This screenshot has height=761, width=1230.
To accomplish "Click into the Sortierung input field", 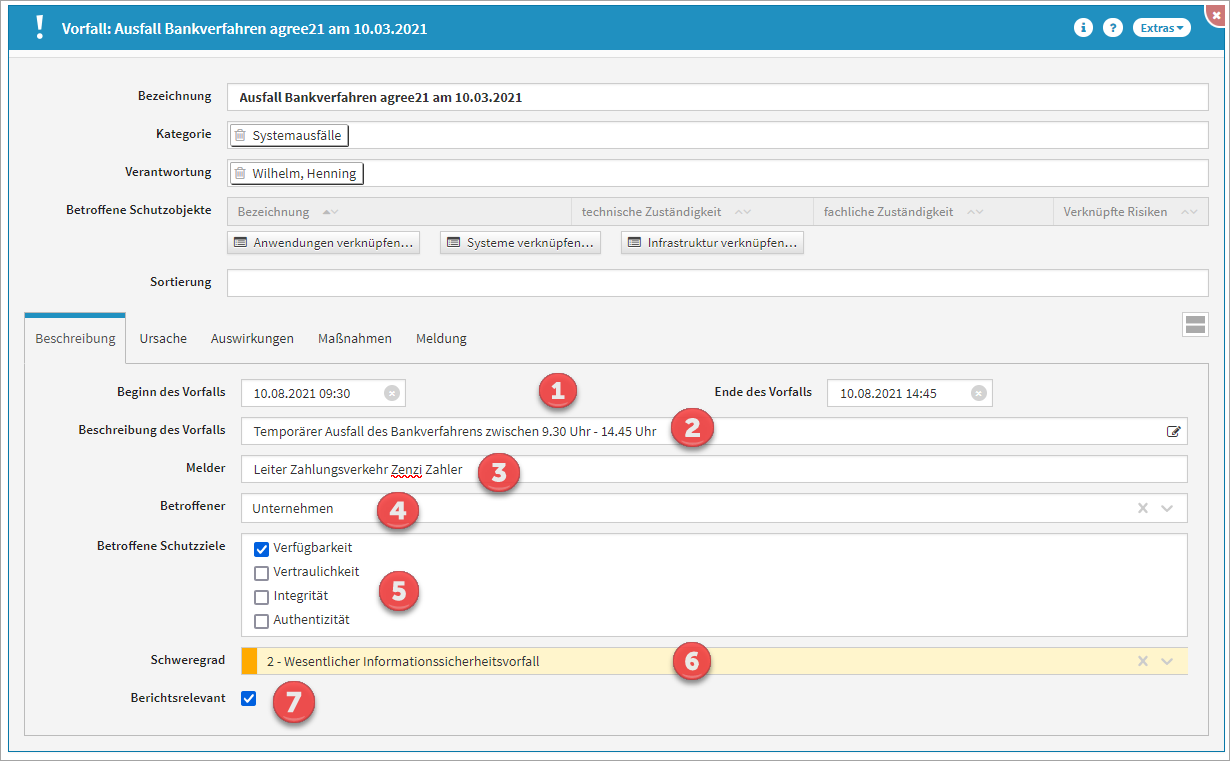I will (717, 283).
